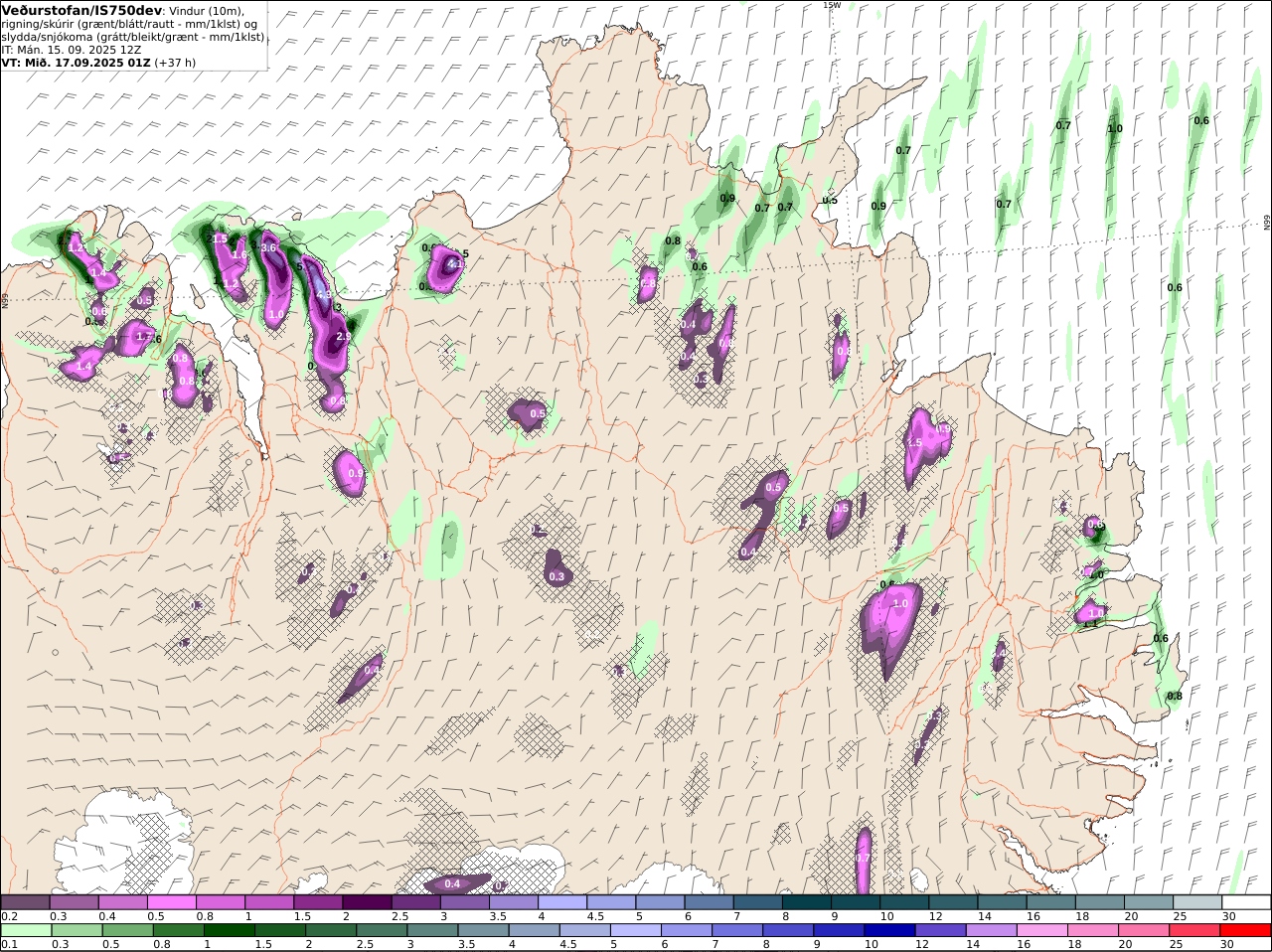This screenshot has height=952, width=1272.
Task: Click the '(+37 h)' forecast offset text
Action: [175, 62]
